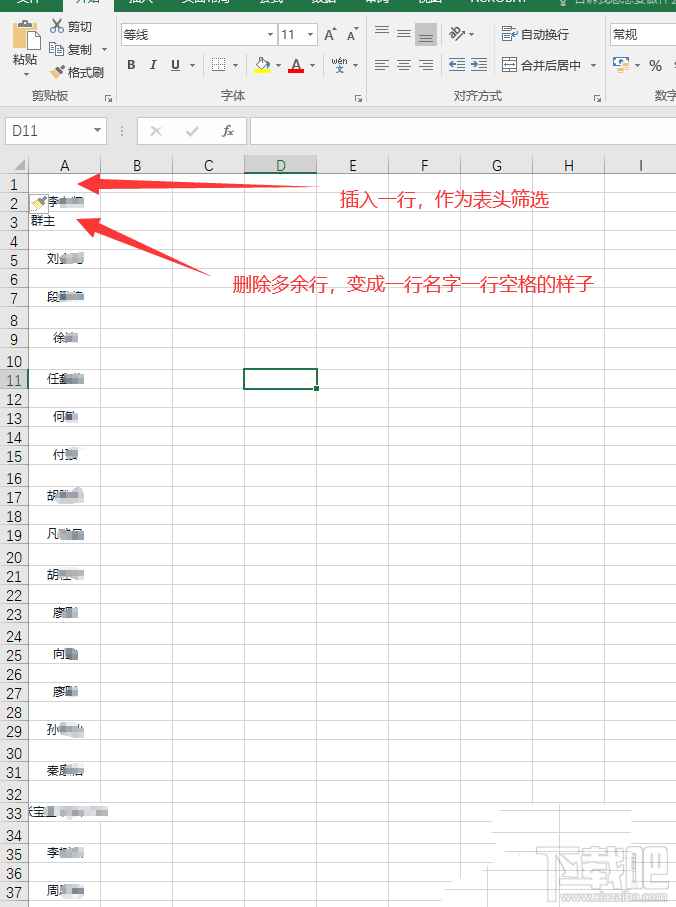The height and width of the screenshot is (907, 676).
Task: Increase indent icon
Action: (x=479, y=65)
